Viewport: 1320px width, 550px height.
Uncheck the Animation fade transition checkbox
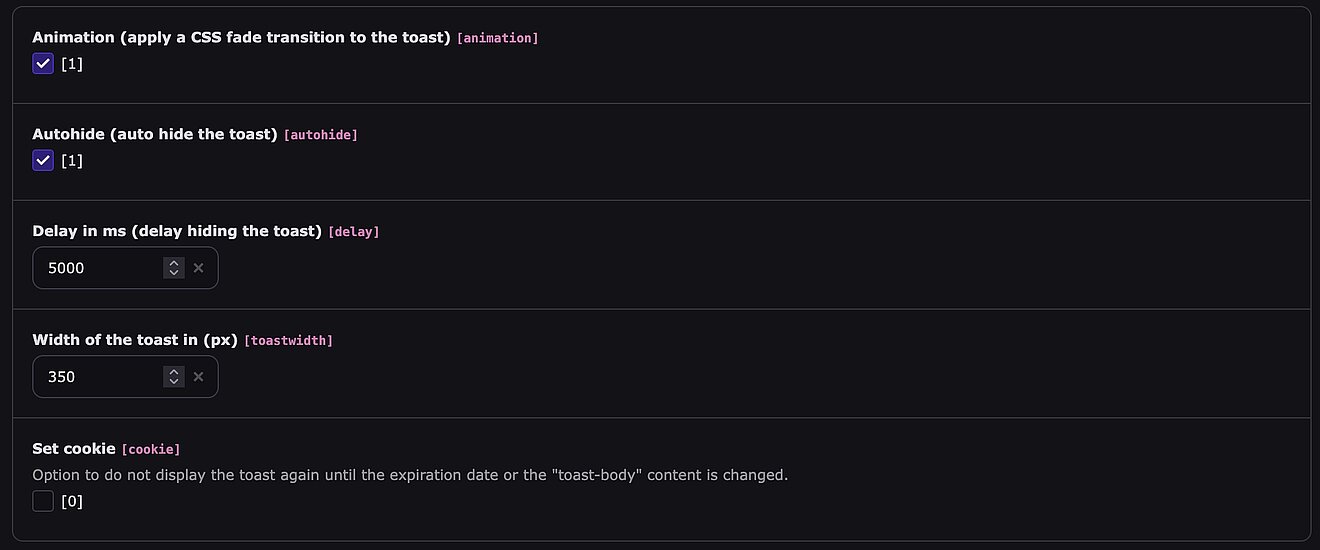(43, 64)
